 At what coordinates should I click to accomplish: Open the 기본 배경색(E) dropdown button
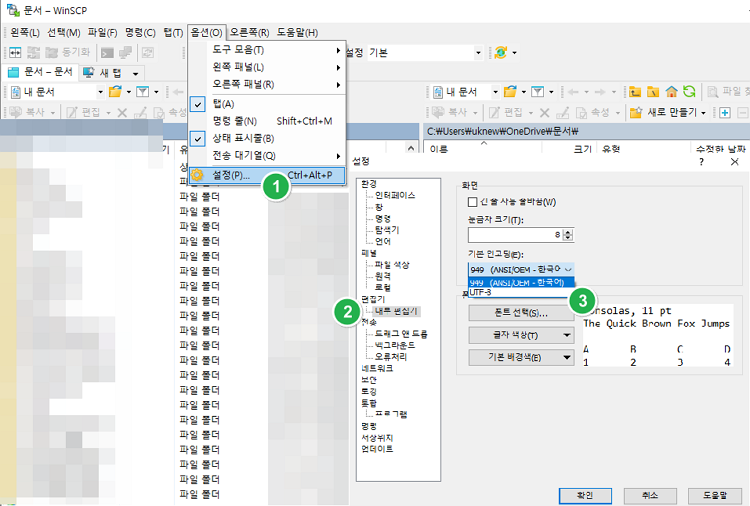[521, 357]
